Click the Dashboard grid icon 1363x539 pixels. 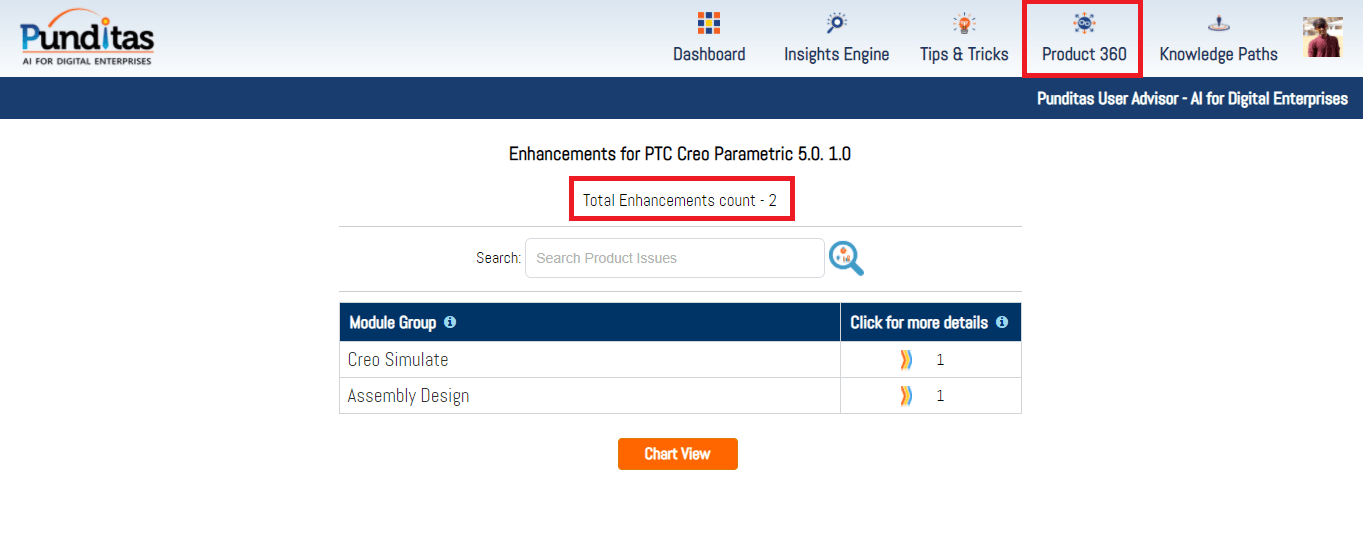point(709,23)
